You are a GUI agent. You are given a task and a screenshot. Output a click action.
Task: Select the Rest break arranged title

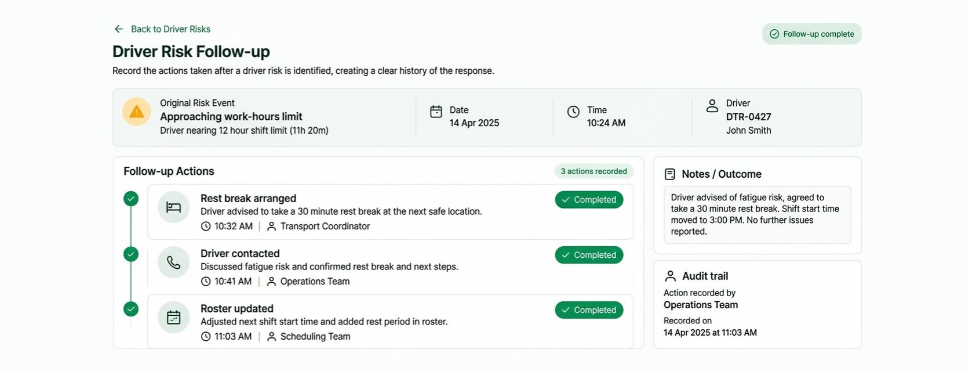point(249,199)
